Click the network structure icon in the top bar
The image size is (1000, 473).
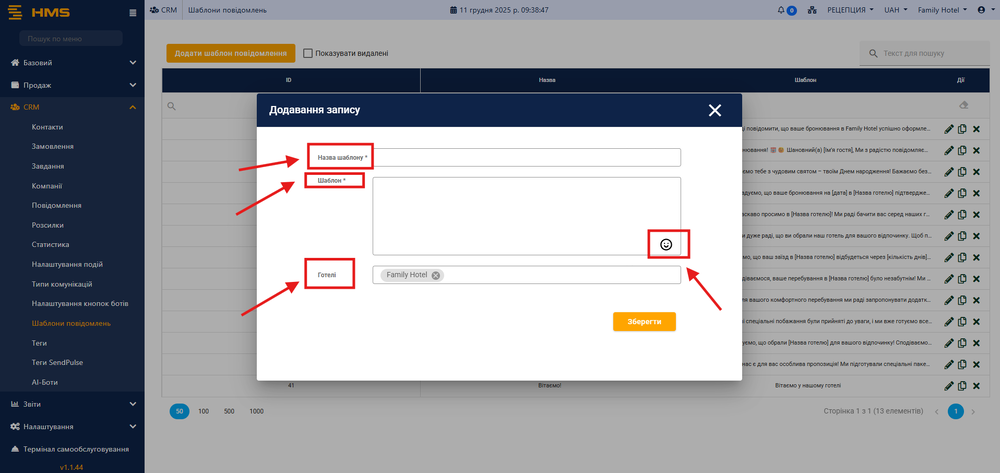point(814,9)
